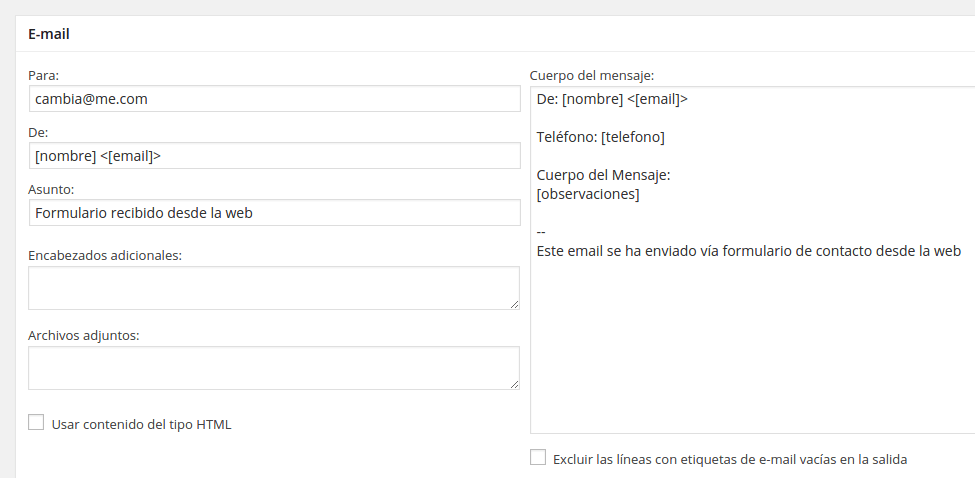Click the Excluir las líneas label text
This screenshot has width=975, height=478.
(730, 459)
